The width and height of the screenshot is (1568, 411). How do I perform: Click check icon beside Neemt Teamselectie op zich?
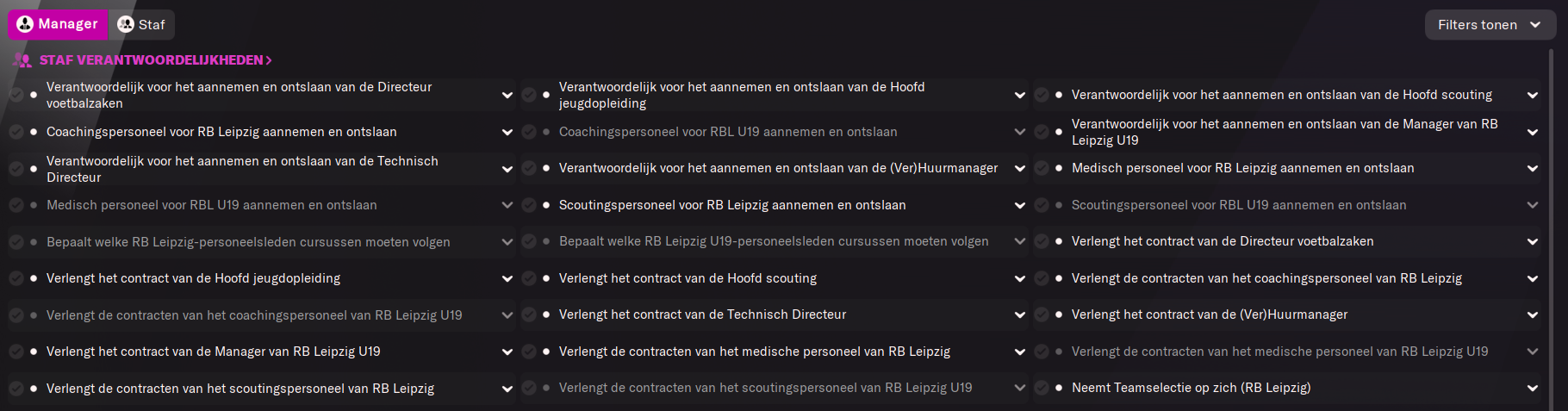point(1042,388)
